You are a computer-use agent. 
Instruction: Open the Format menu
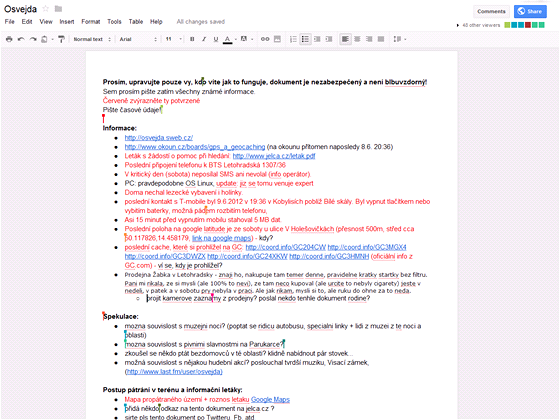91,22
